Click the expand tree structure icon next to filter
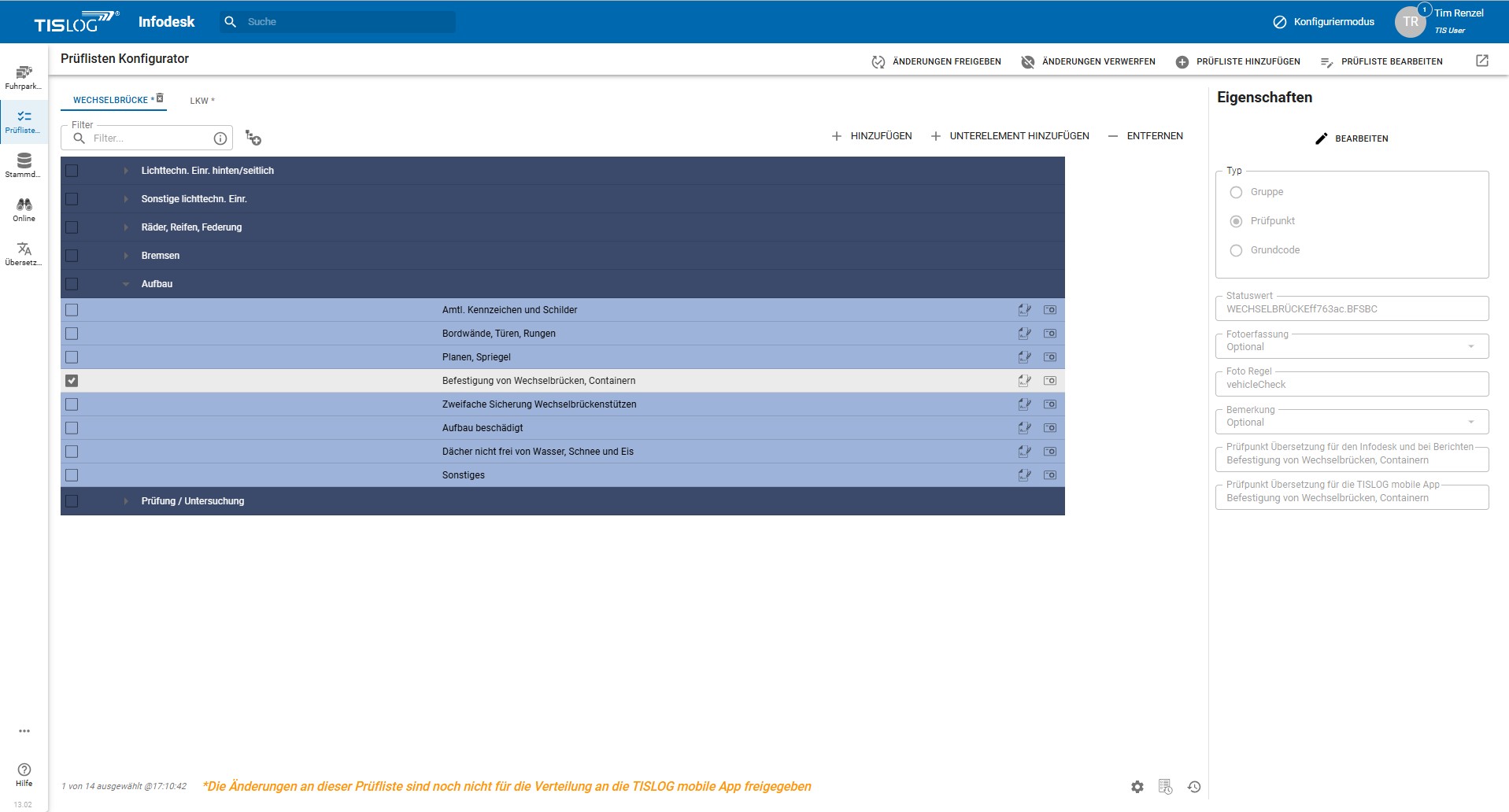1509x812 pixels. (253, 138)
